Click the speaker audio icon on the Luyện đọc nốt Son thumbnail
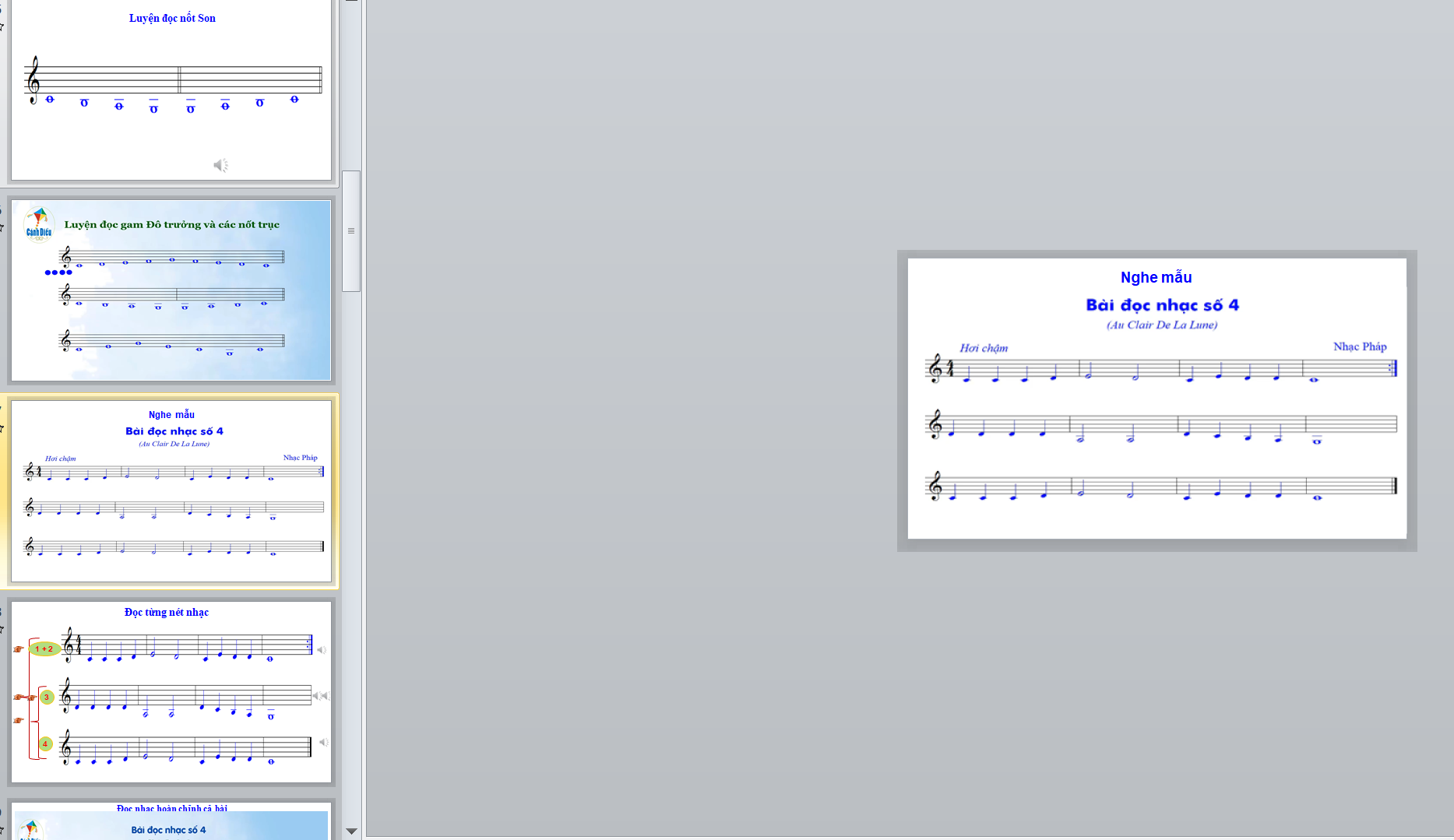The height and width of the screenshot is (840, 1454). coord(220,165)
